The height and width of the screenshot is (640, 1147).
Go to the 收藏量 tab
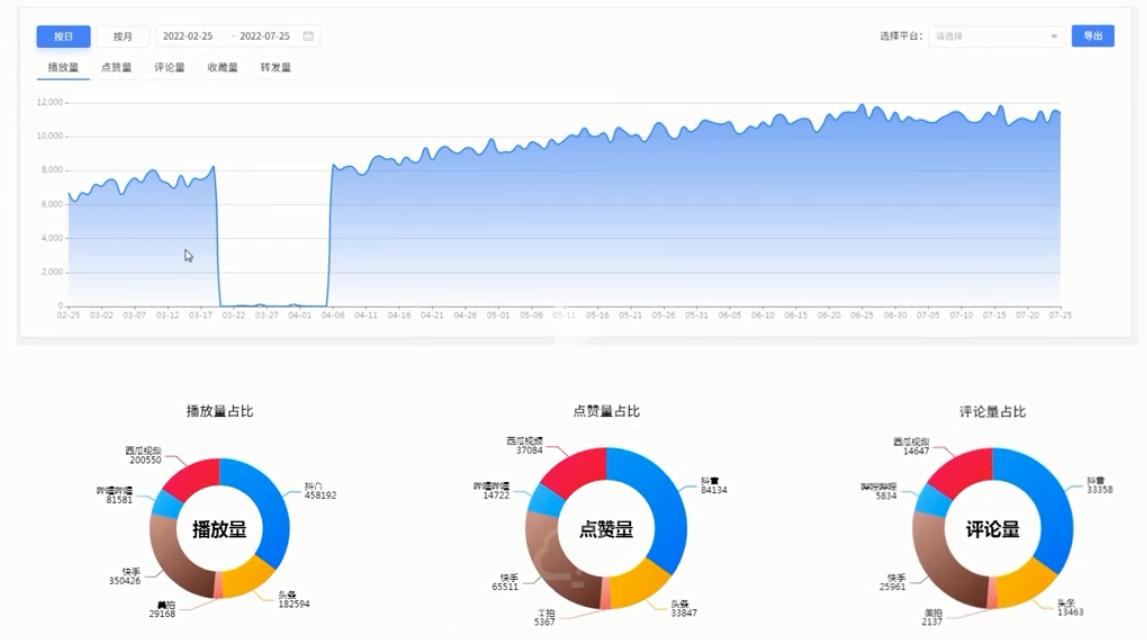(222, 68)
